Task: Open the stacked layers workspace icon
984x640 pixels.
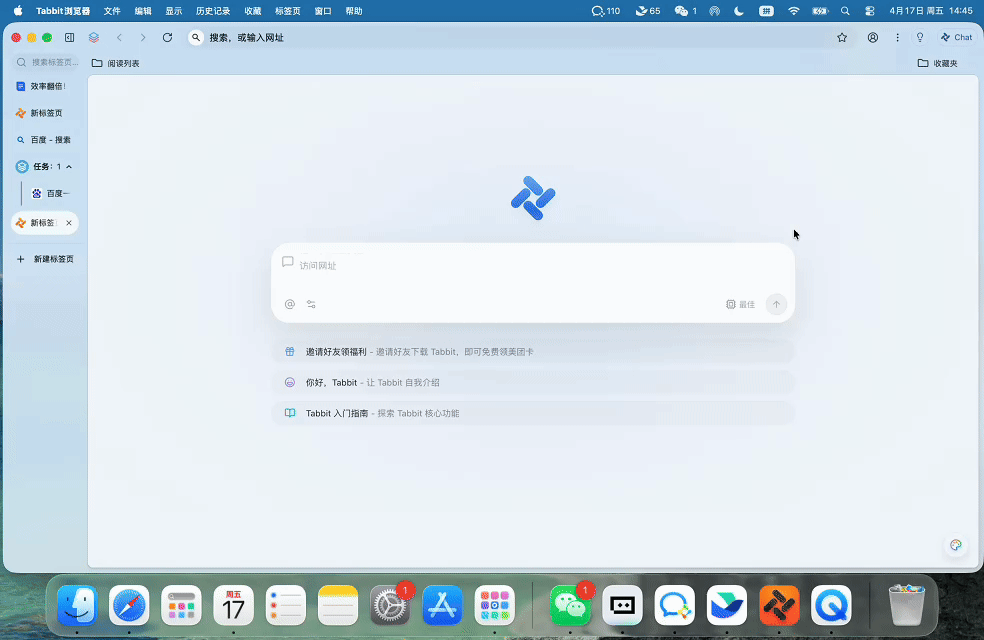Action: [x=94, y=38]
